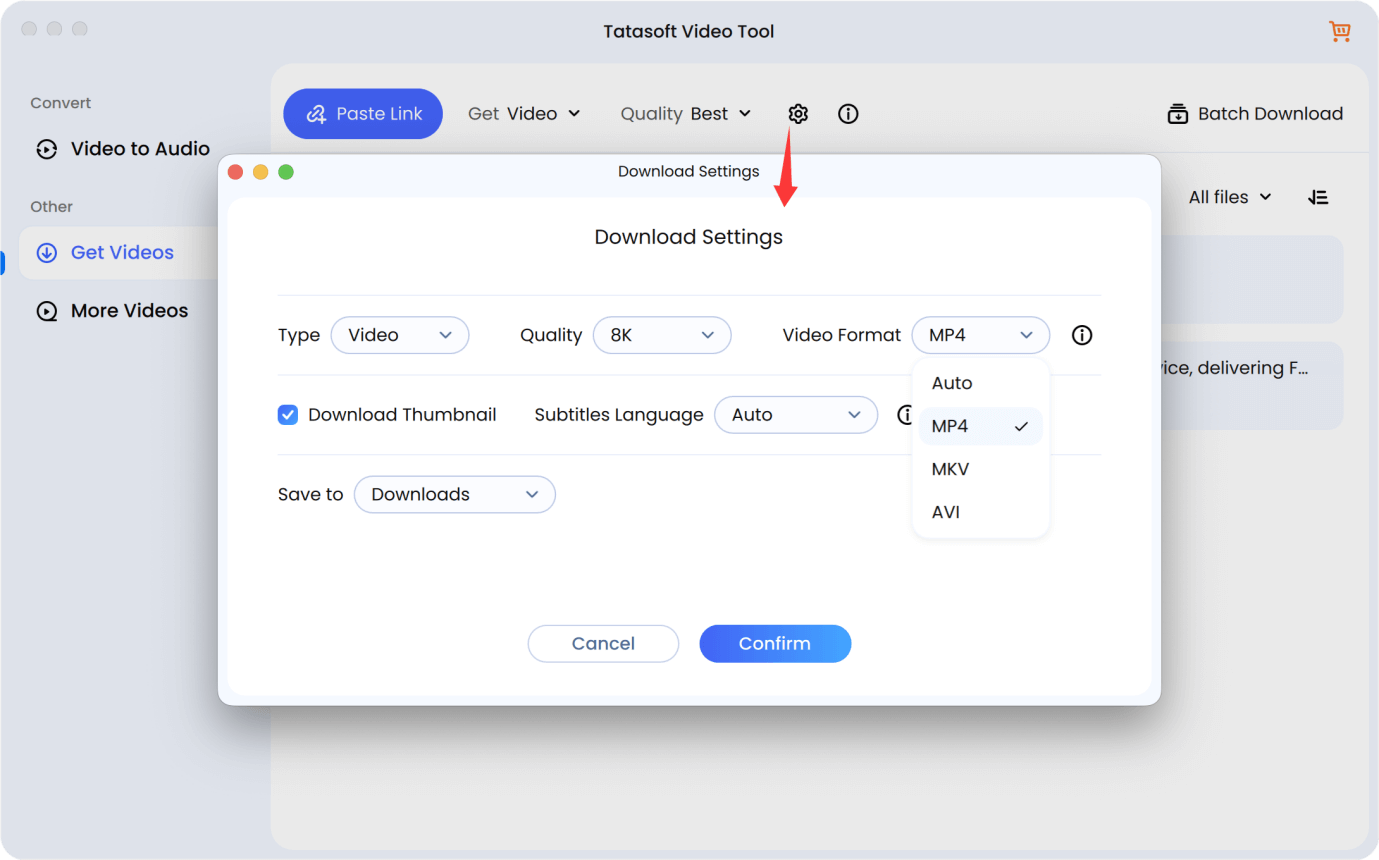This screenshot has width=1379, height=860.
Task: Uncheck the Download Thumbnail checkbox
Action: 287,414
